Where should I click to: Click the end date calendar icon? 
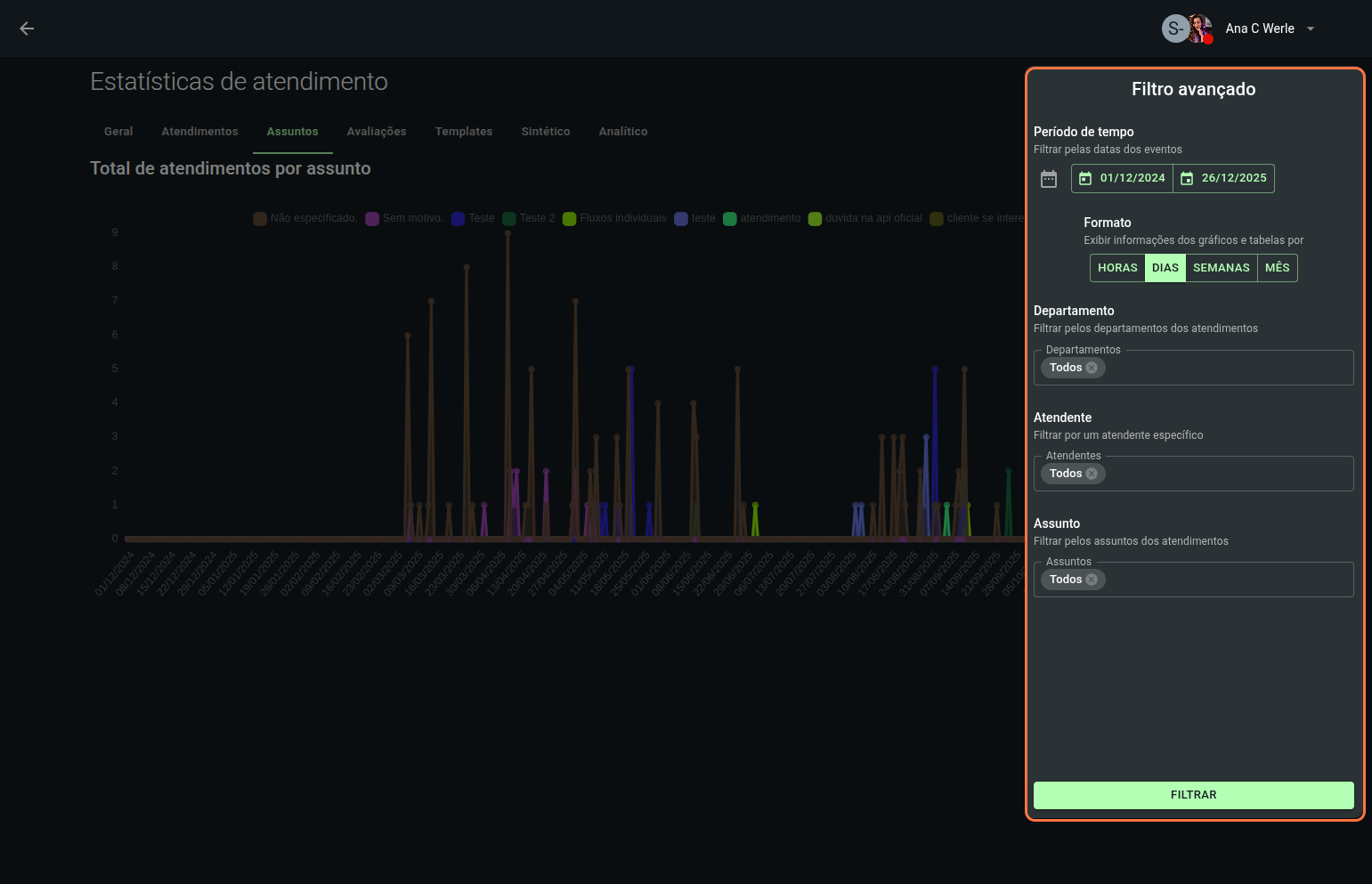(x=1187, y=179)
